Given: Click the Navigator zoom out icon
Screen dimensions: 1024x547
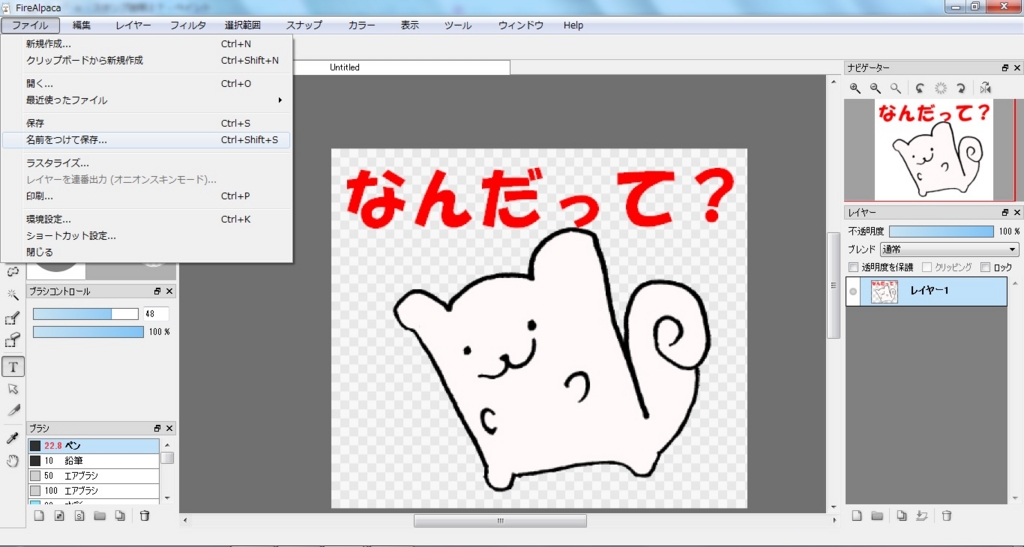Looking at the screenshot, I should tap(875, 88).
